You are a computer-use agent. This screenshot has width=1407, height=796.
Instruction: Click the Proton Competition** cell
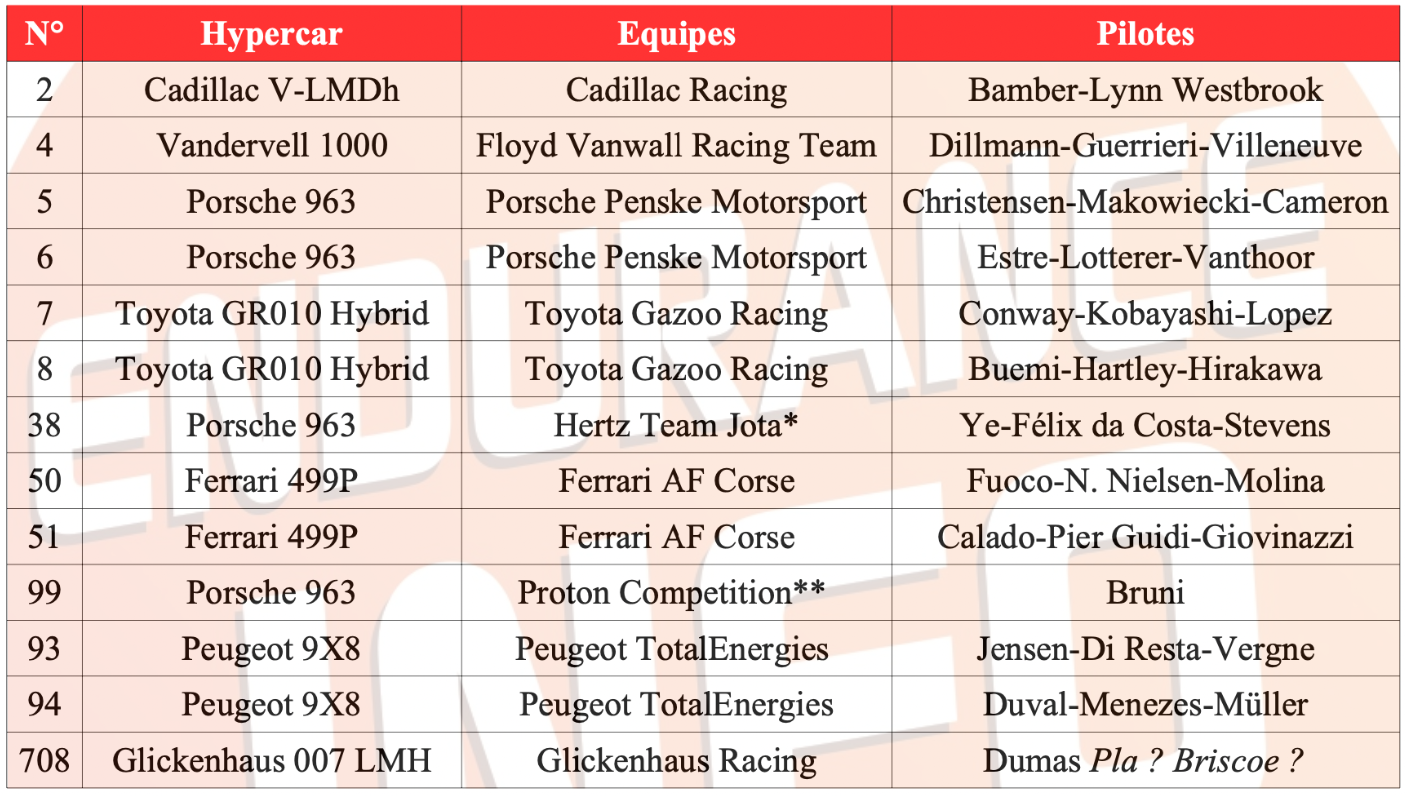[x=676, y=593]
